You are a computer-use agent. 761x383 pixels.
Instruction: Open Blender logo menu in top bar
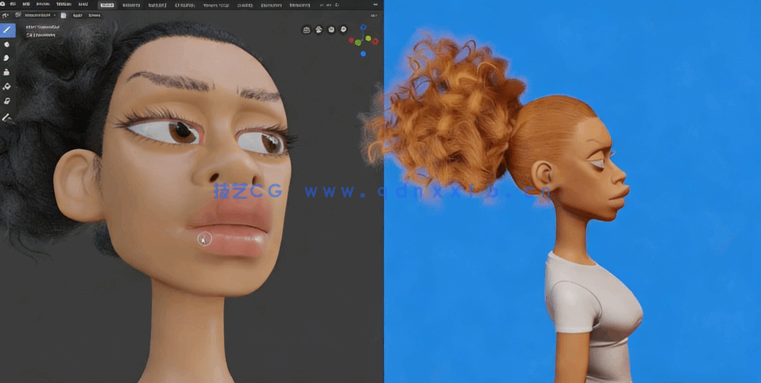pyautogui.click(x=3, y=4)
